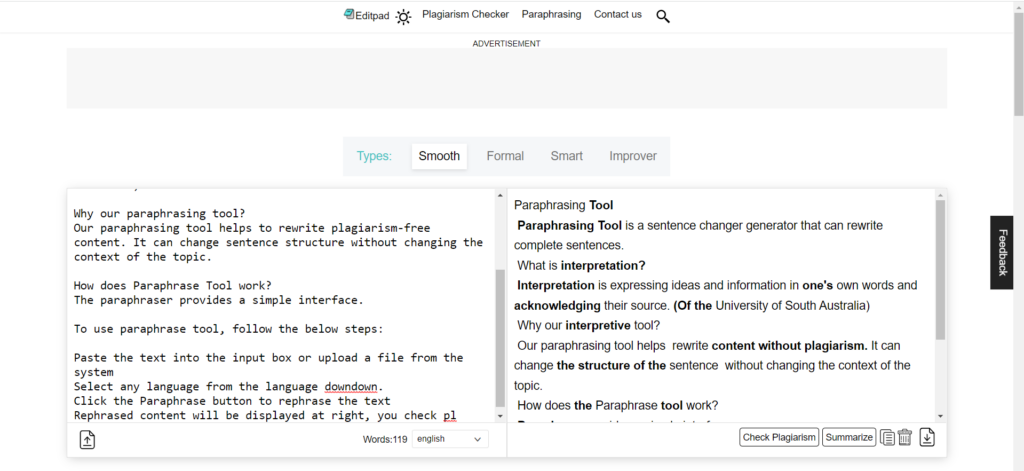Open the search magnifier icon
The height and width of the screenshot is (471, 1024).
click(663, 17)
